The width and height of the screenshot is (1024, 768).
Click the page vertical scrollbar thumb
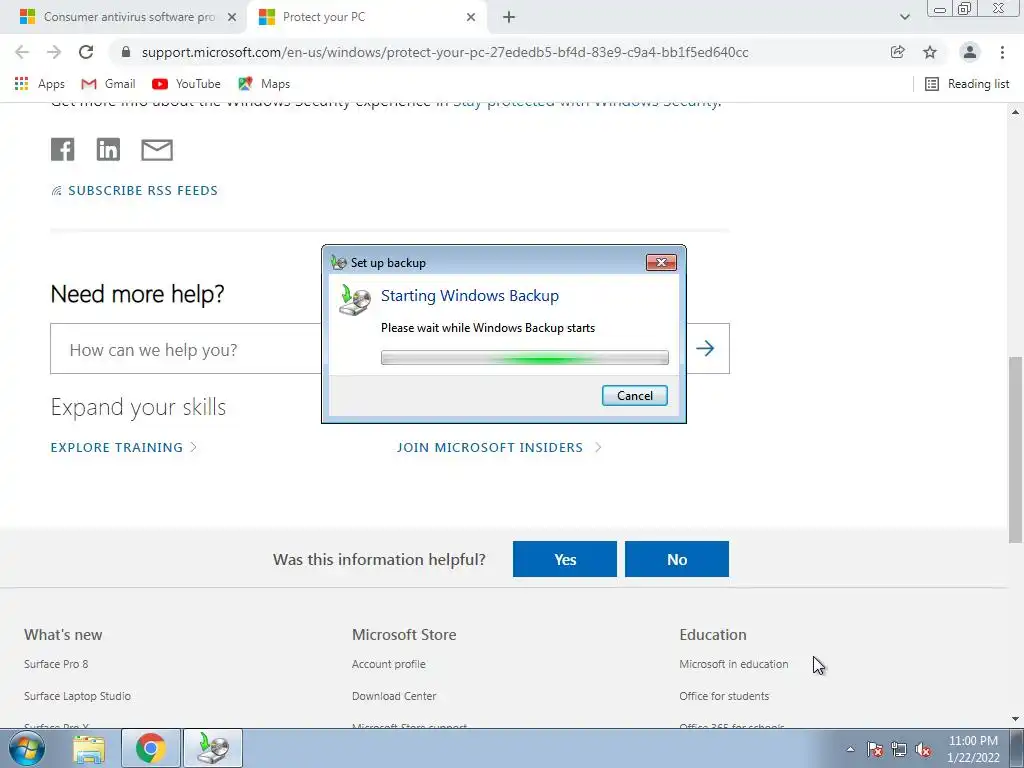pyautogui.click(x=1016, y=450)
